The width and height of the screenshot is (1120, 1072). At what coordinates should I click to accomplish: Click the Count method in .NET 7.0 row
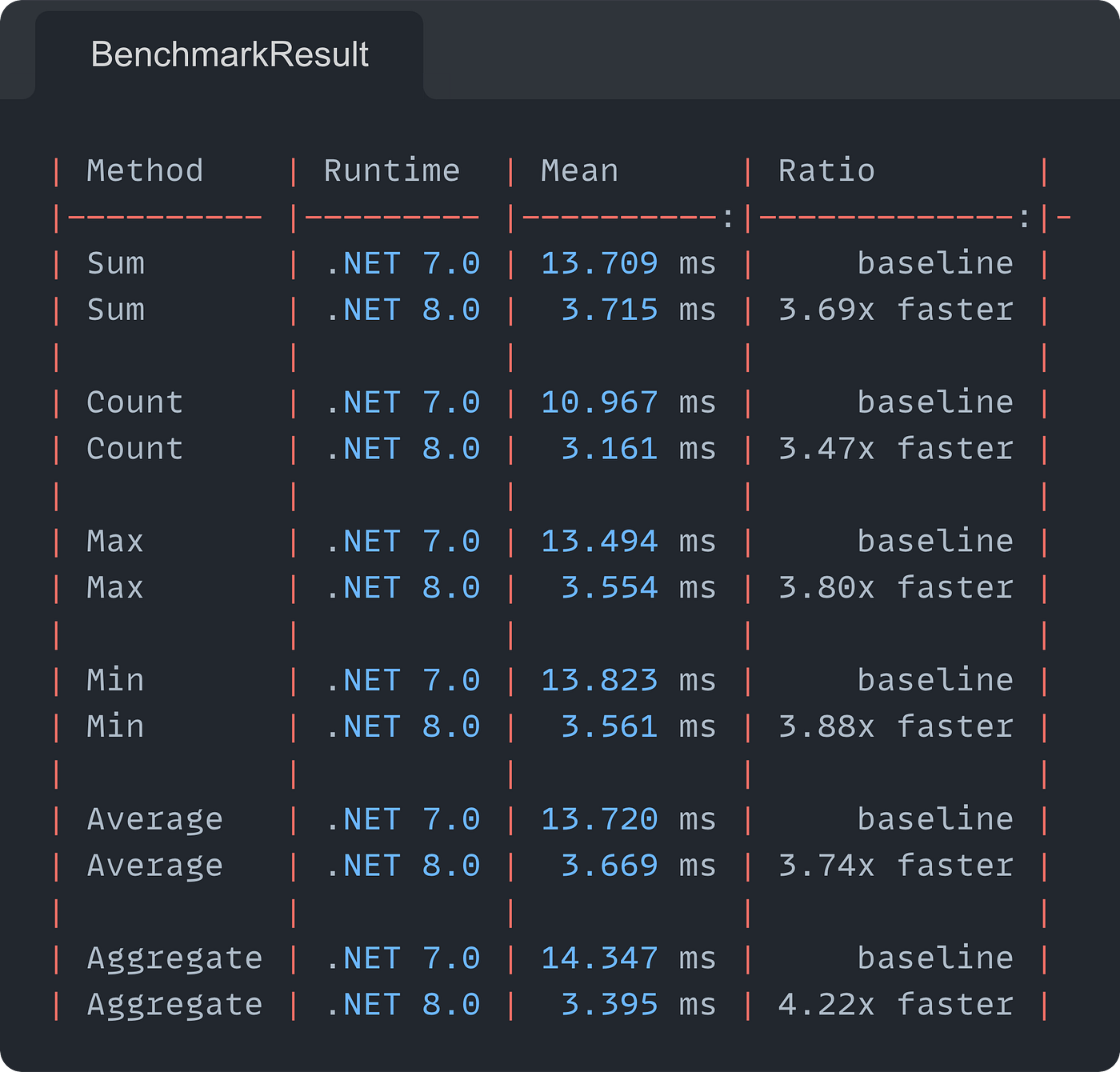pos(134,402)
